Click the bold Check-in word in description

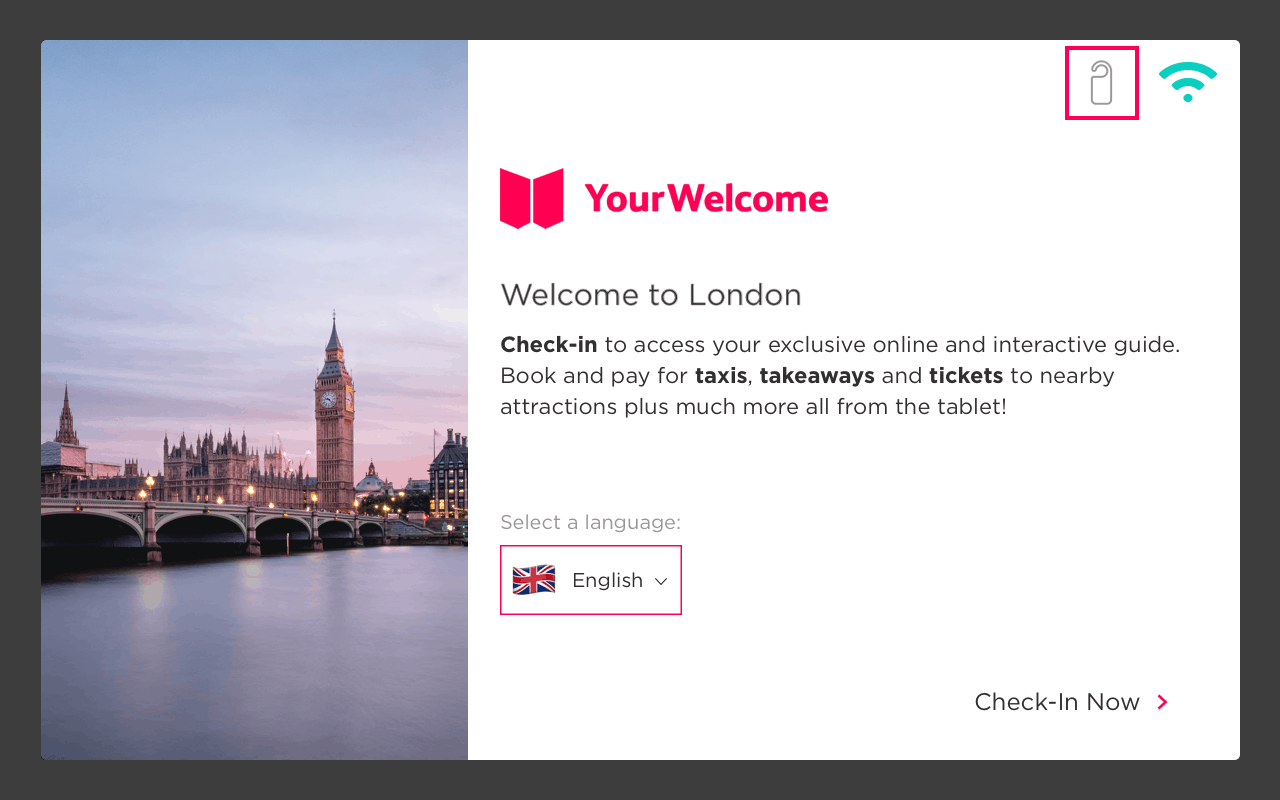click(548, 345)
